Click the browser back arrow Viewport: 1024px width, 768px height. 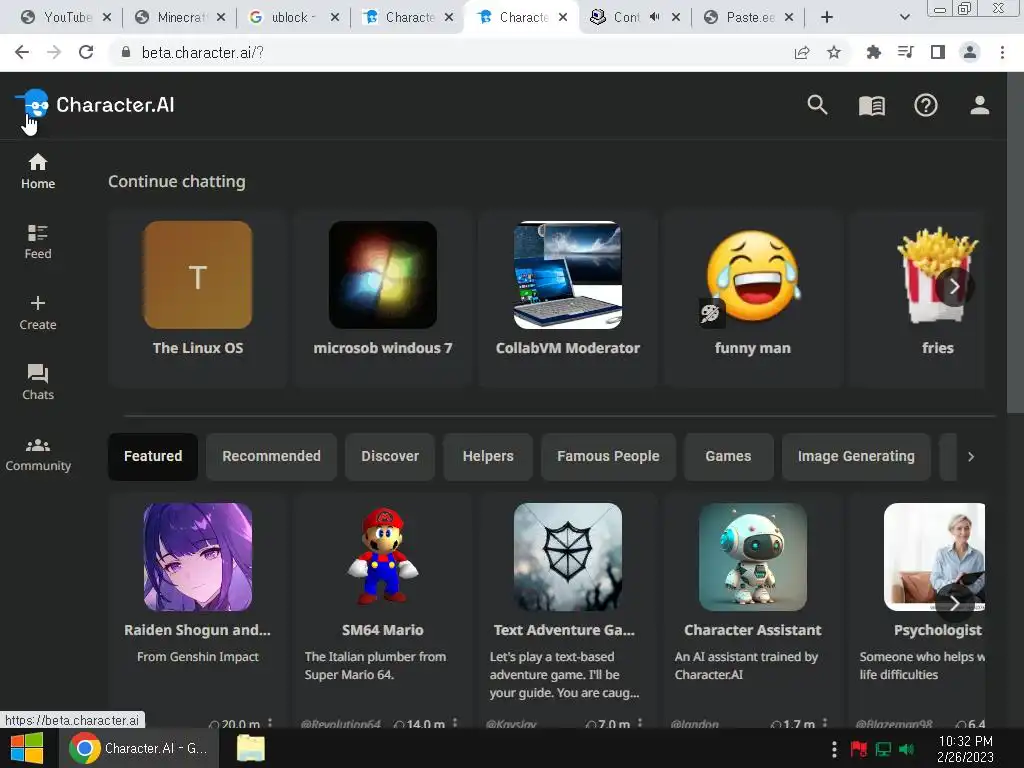pyautogui.click(x=22, y=52)
